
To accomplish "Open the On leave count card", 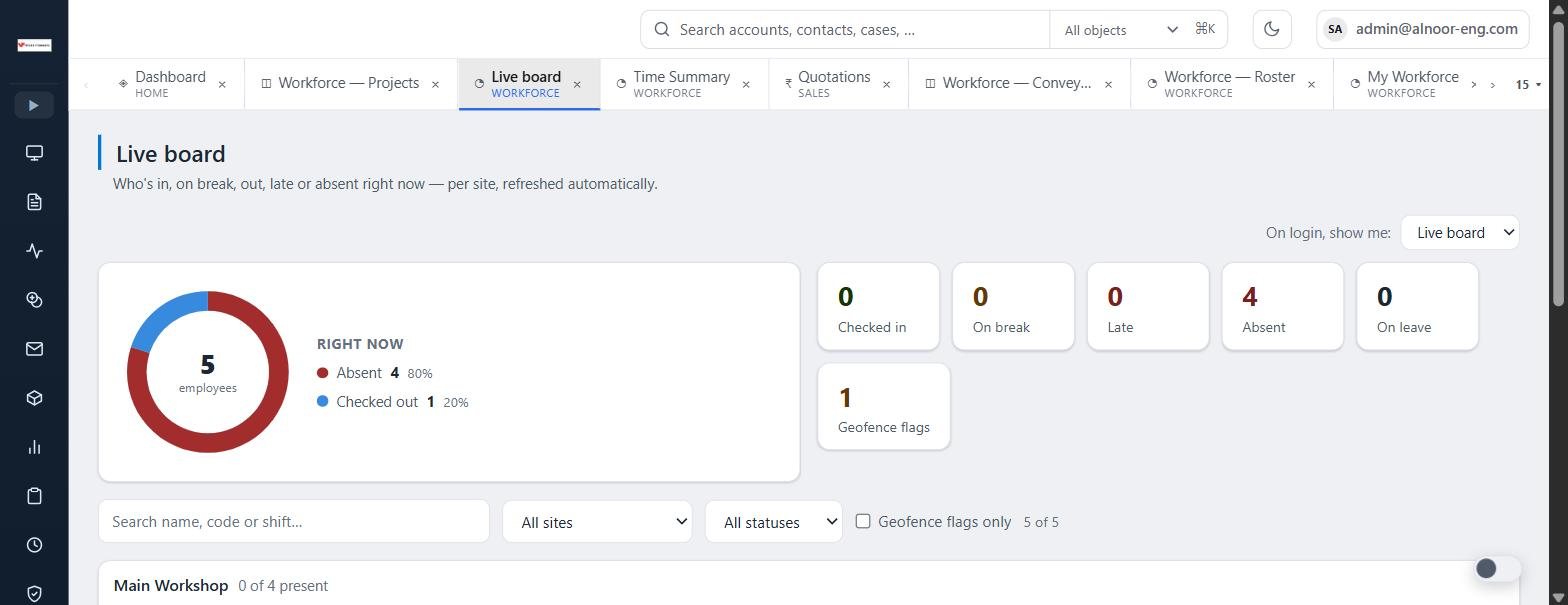I will coord(1417,307).
